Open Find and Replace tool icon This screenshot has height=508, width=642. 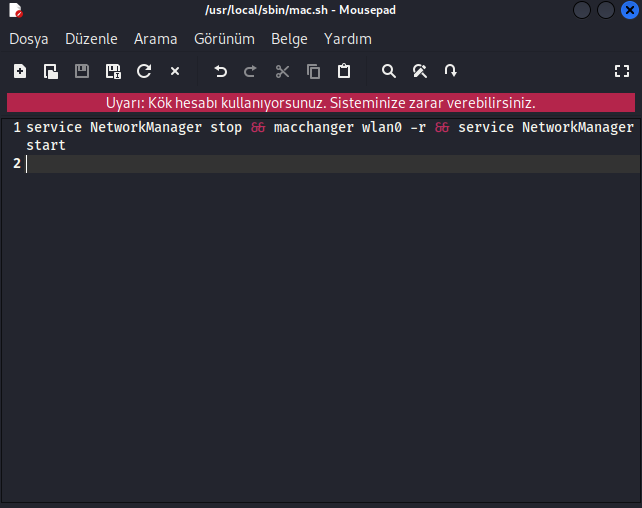tap(420, 71)
